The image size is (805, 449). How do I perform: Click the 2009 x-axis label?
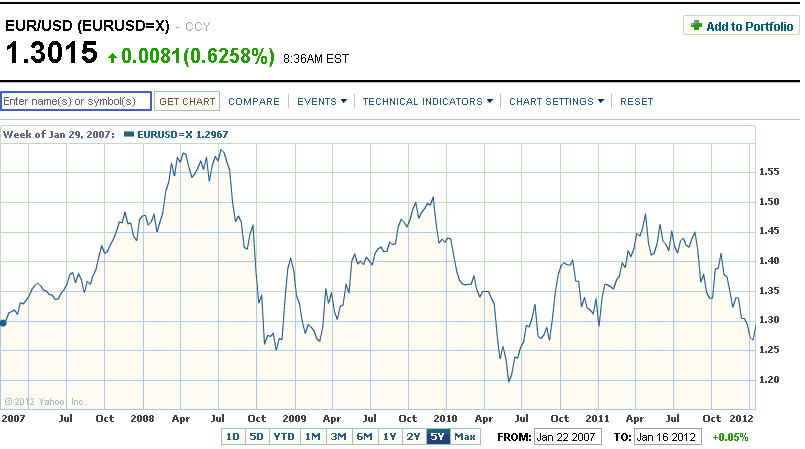pyautogui.click(x=294, y=419)
